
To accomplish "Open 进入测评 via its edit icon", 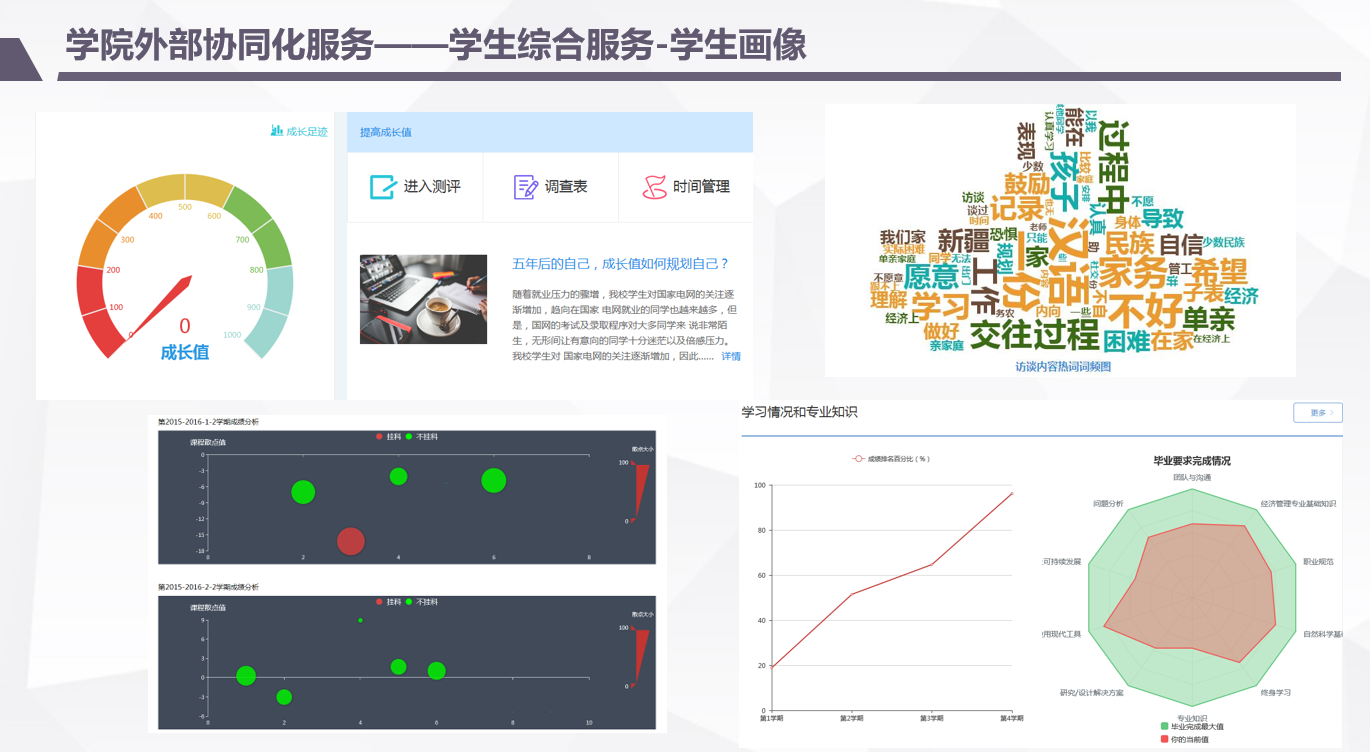I will (383, 187).
